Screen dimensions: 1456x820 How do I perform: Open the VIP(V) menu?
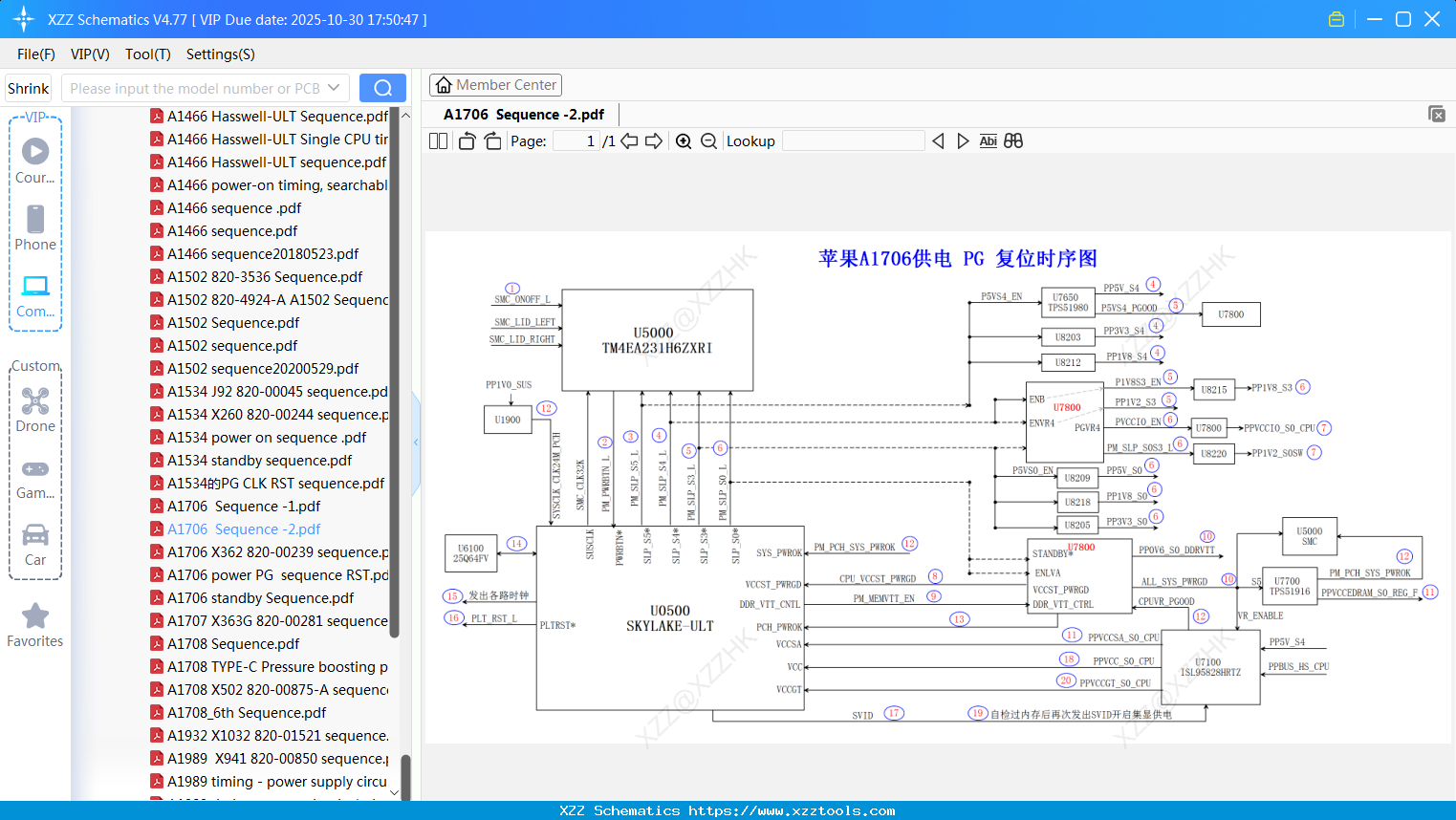tap(90, 54)
